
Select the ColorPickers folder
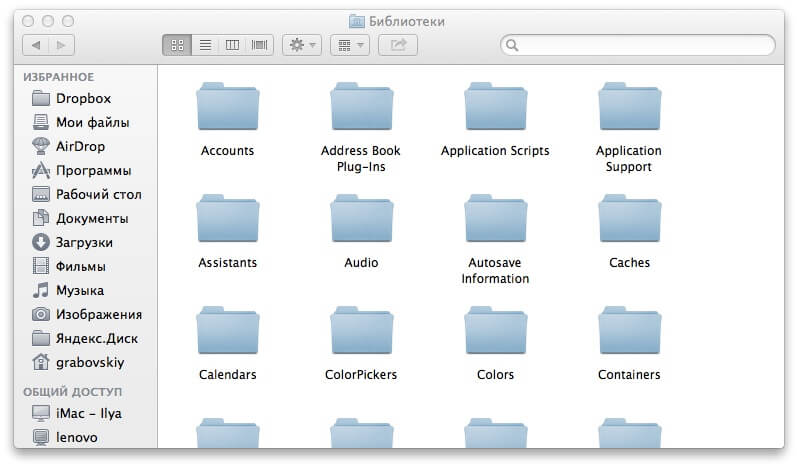click(x=361, y=343)
